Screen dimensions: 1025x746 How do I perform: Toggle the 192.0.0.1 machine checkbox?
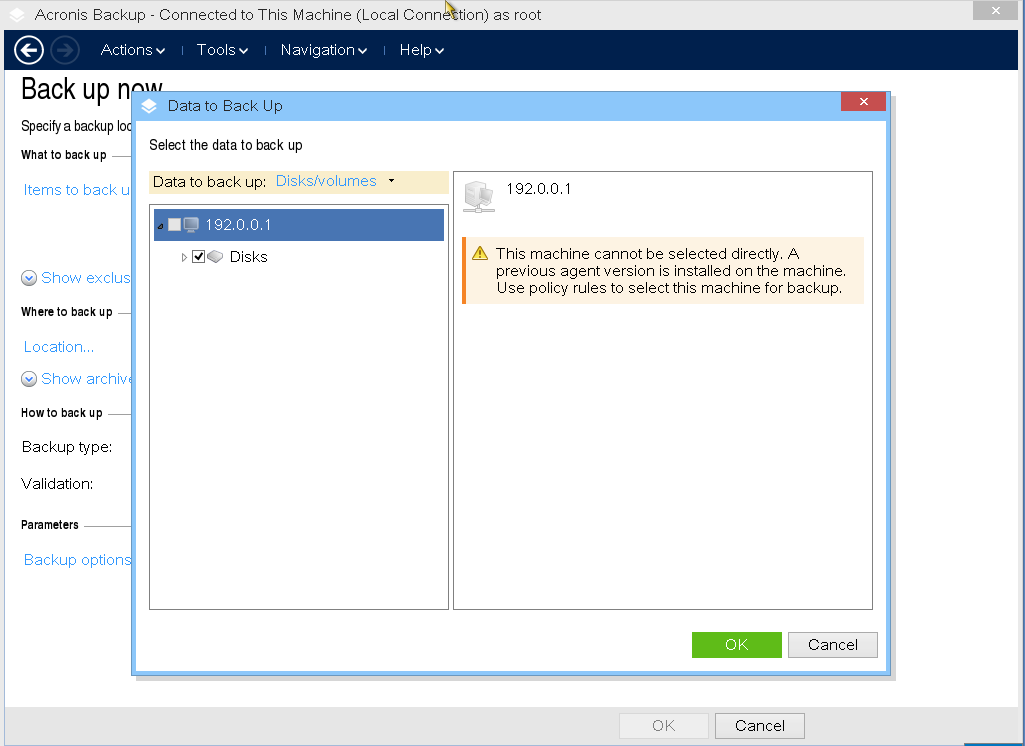click(175, 225)
